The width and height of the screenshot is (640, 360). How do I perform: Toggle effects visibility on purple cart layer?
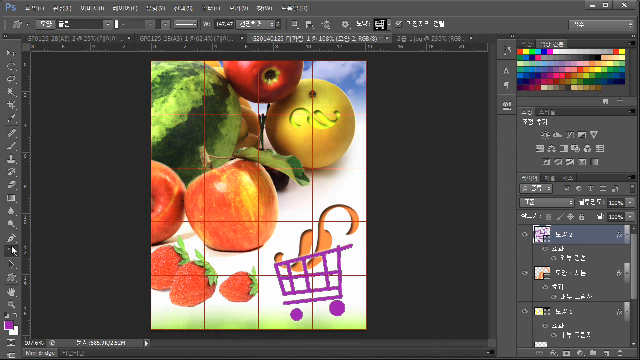coord(545,249)
